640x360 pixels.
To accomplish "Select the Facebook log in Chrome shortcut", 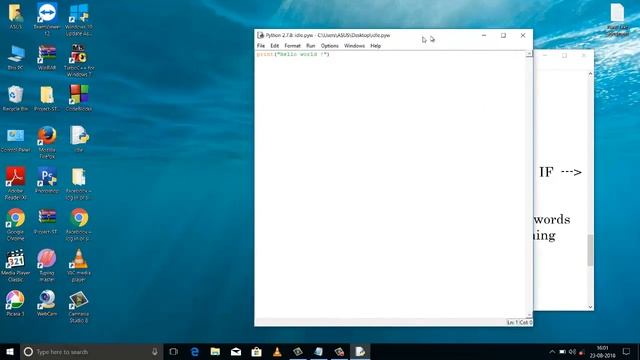I will [79, 224].
